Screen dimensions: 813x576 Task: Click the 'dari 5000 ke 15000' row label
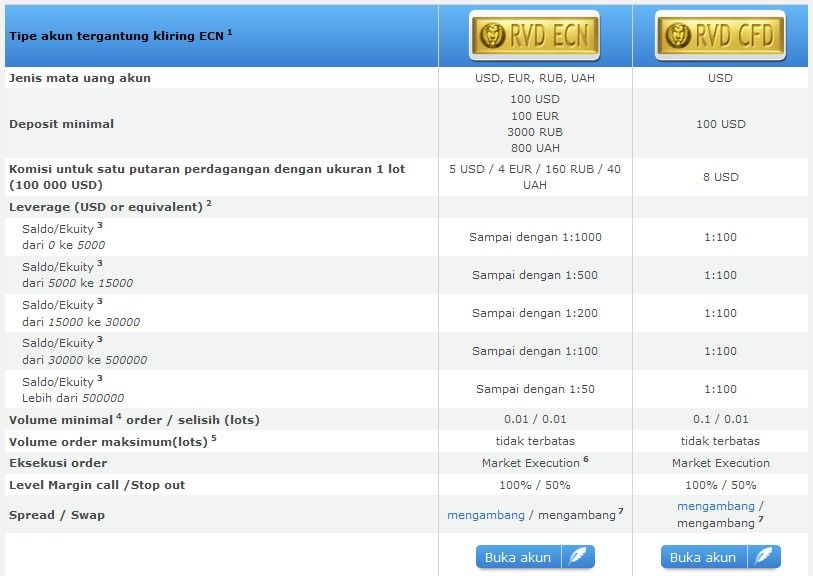[77, 275]
